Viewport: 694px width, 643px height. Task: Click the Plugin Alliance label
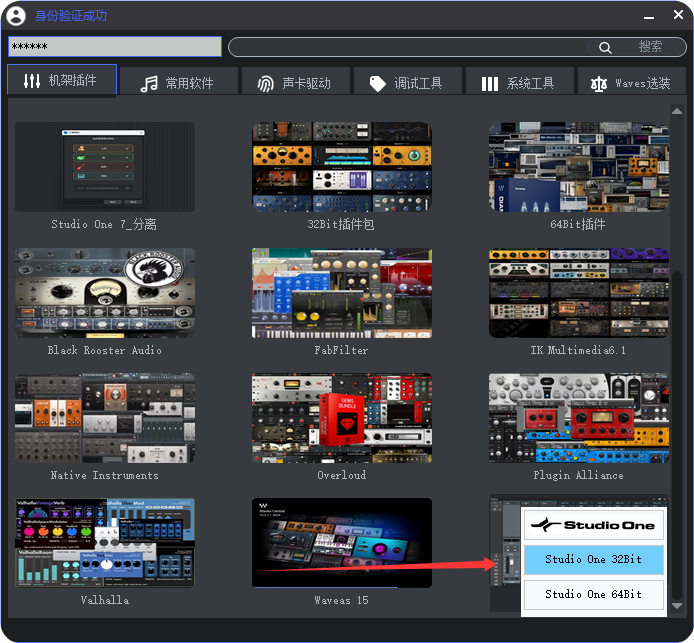[578, 476]
